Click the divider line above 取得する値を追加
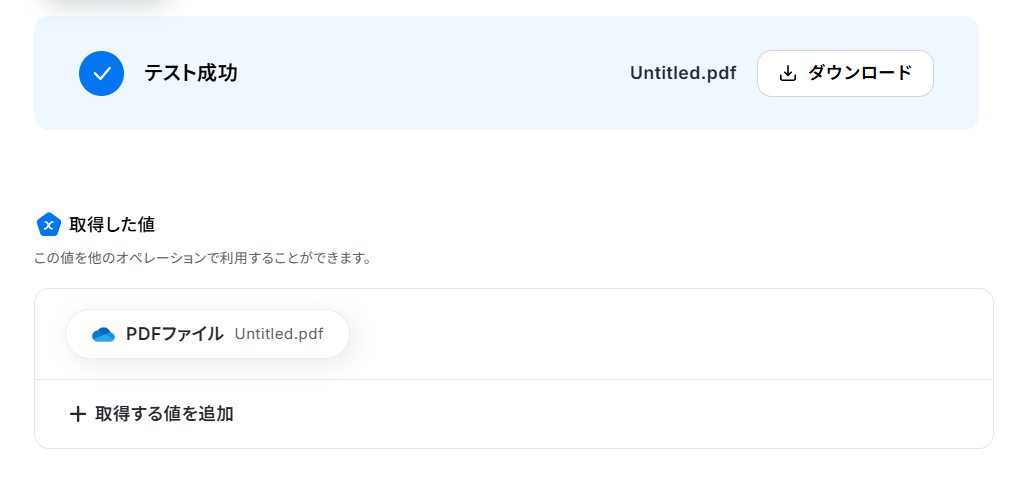The image size is (1023, 500). tap(513, 379)
